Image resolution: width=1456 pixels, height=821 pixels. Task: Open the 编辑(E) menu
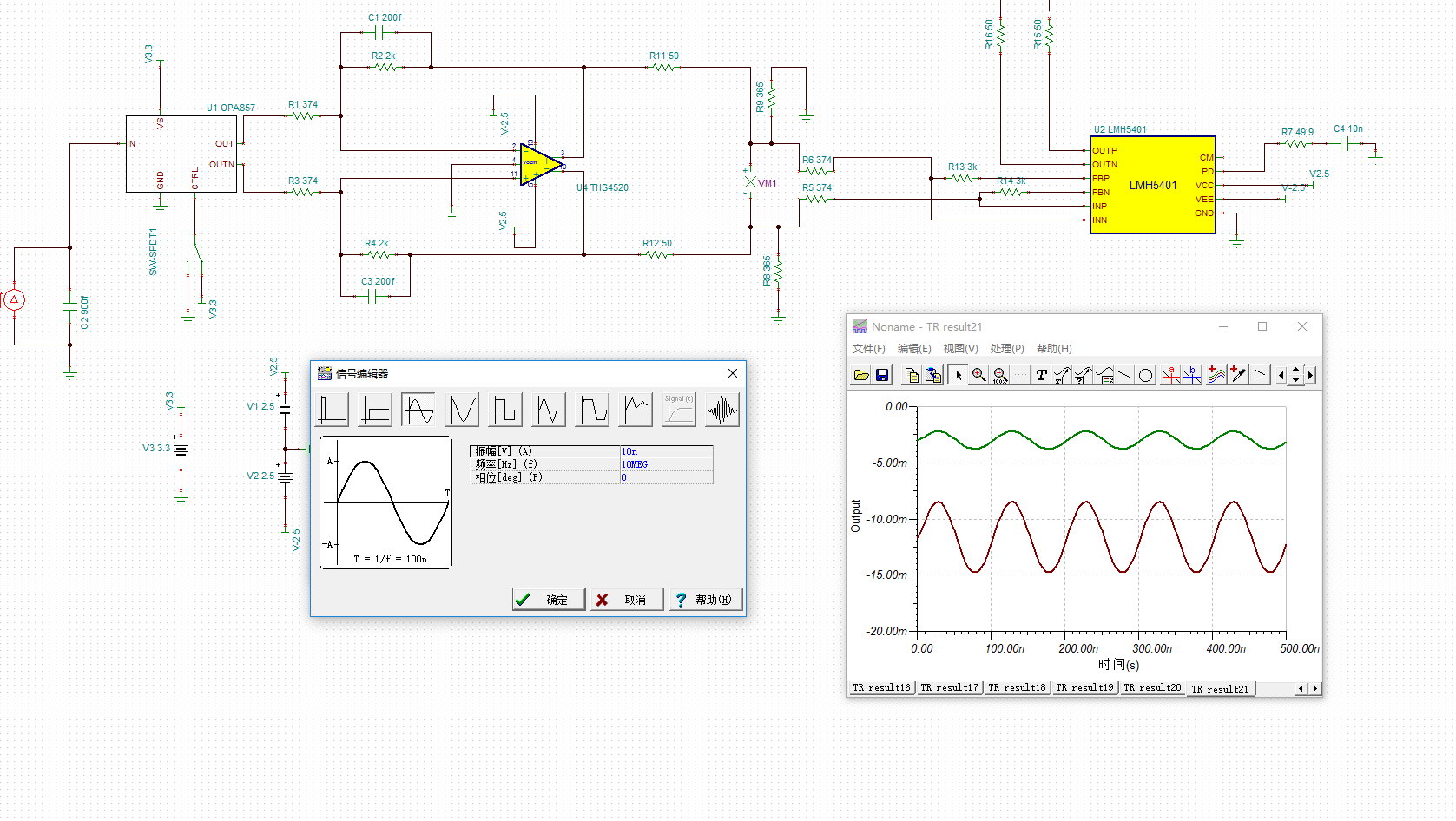tap(914, 349)
